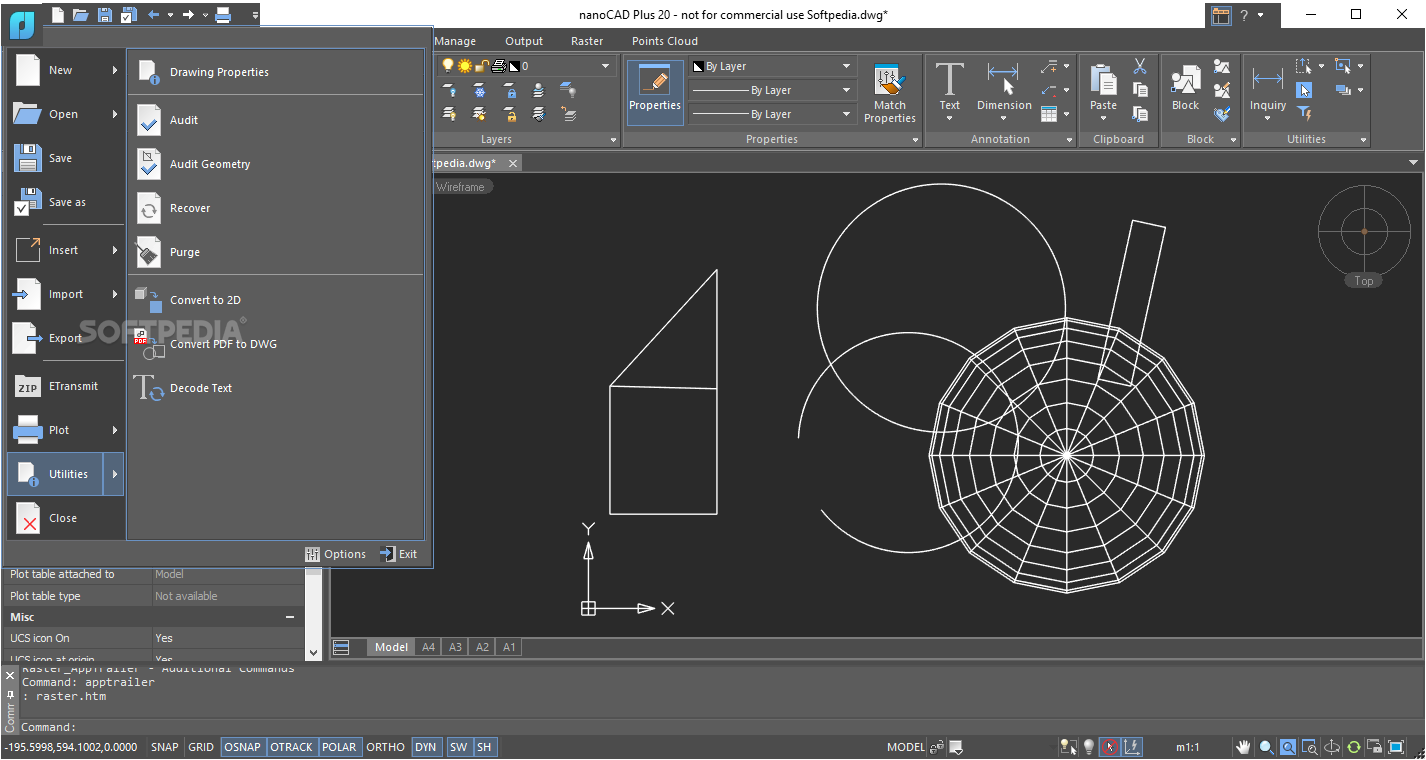Open the layer selection dropdown showing 0
The height and width of the screenshot is (760, 1426).
coord(605,66)
